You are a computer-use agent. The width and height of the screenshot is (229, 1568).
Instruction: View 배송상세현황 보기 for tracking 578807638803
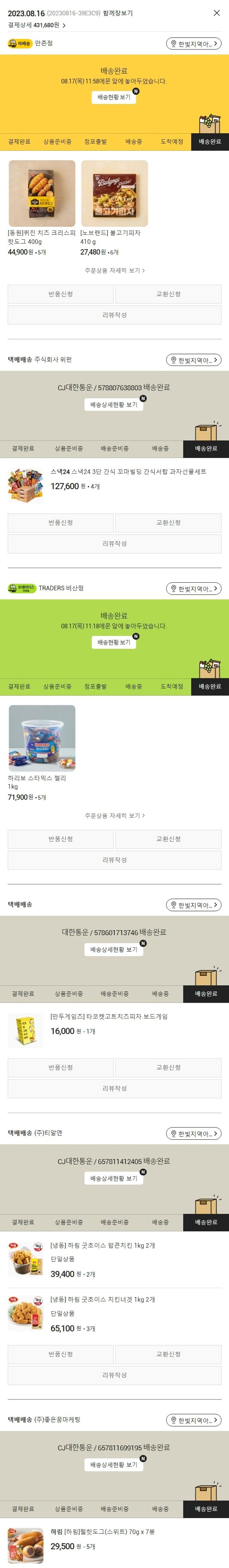pos(114,405)
